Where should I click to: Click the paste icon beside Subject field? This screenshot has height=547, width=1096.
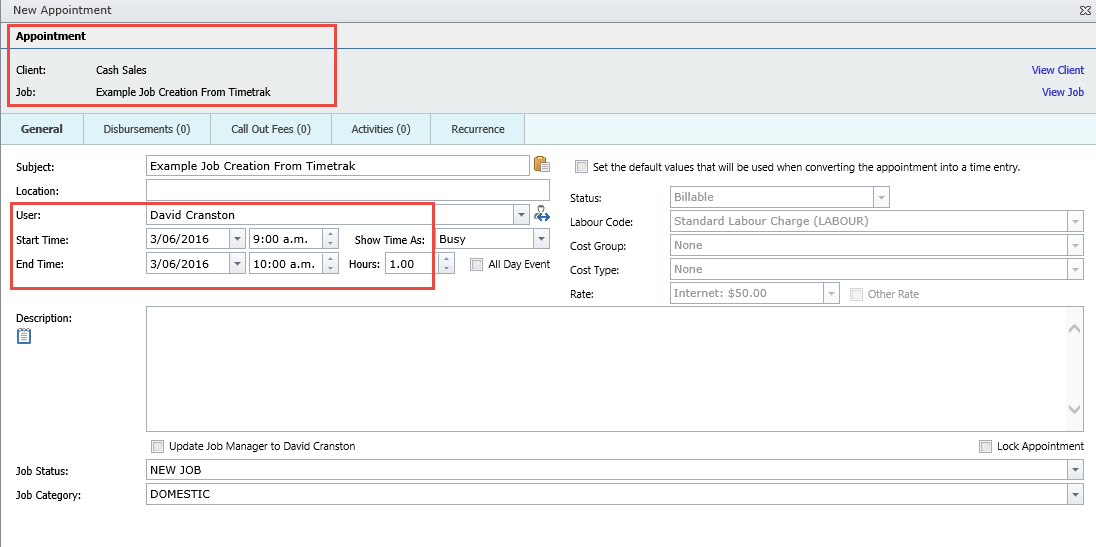pyautogui.click(x=542, y=164)
